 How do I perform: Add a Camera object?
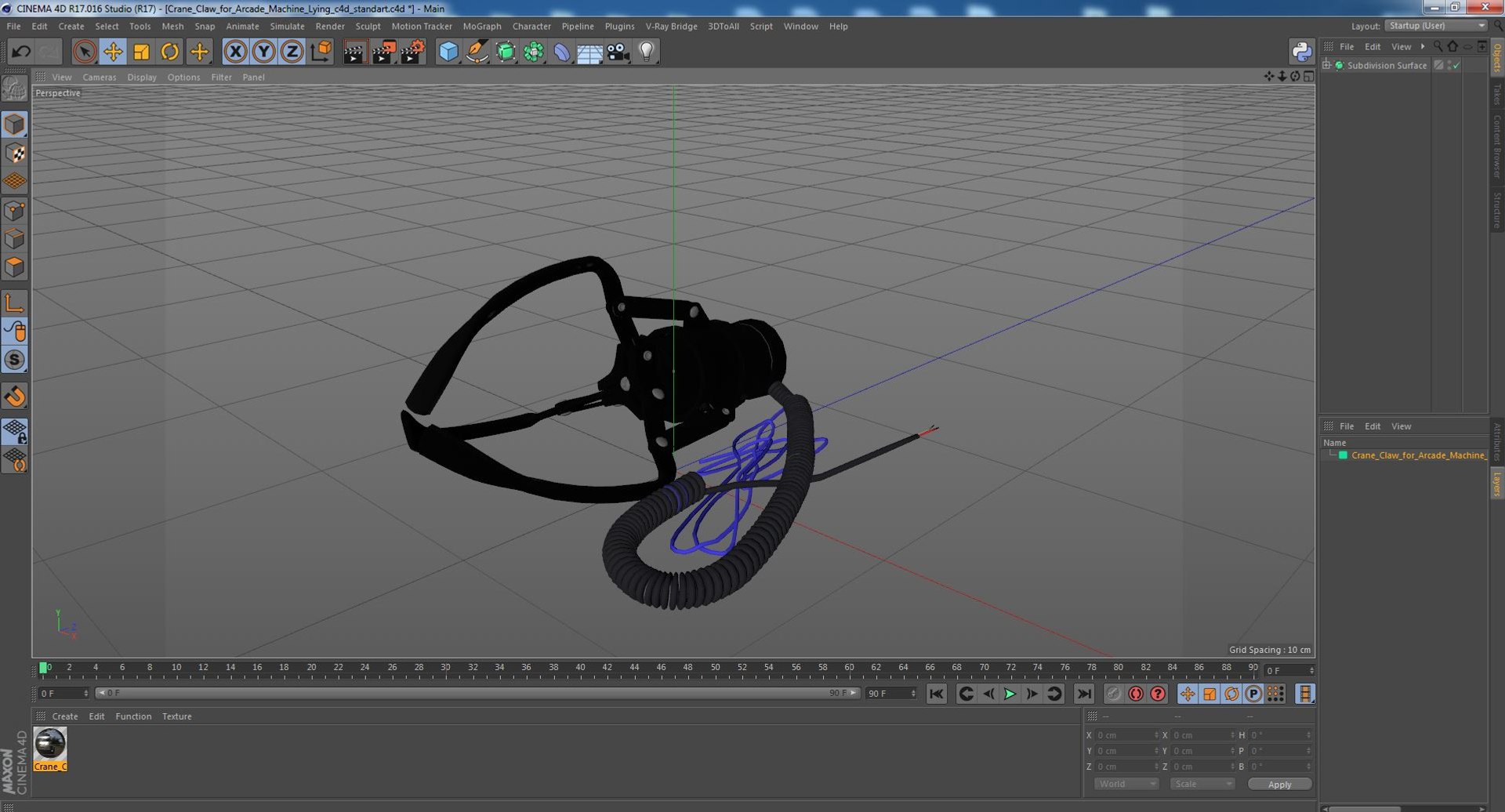(x=618, y=52)
